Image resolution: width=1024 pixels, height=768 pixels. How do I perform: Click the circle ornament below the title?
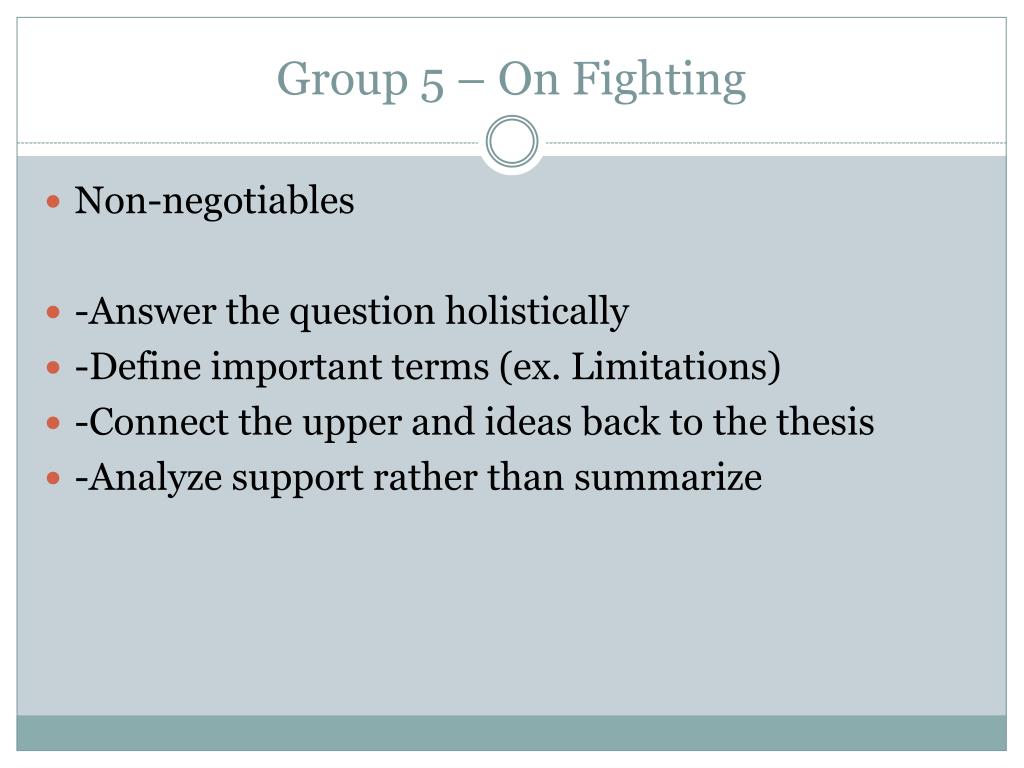(x=512, y=142)
